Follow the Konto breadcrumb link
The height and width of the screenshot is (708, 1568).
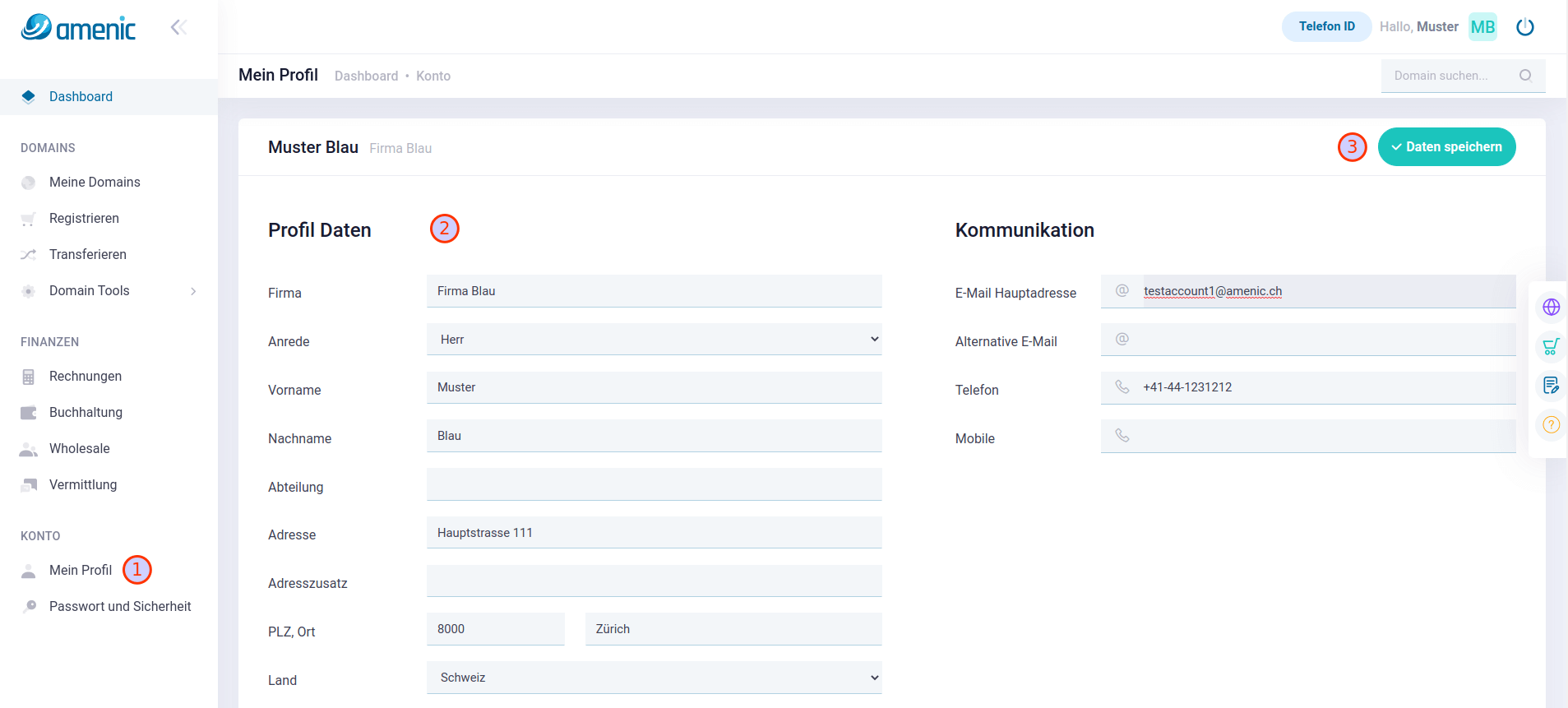tap(433, 76)
